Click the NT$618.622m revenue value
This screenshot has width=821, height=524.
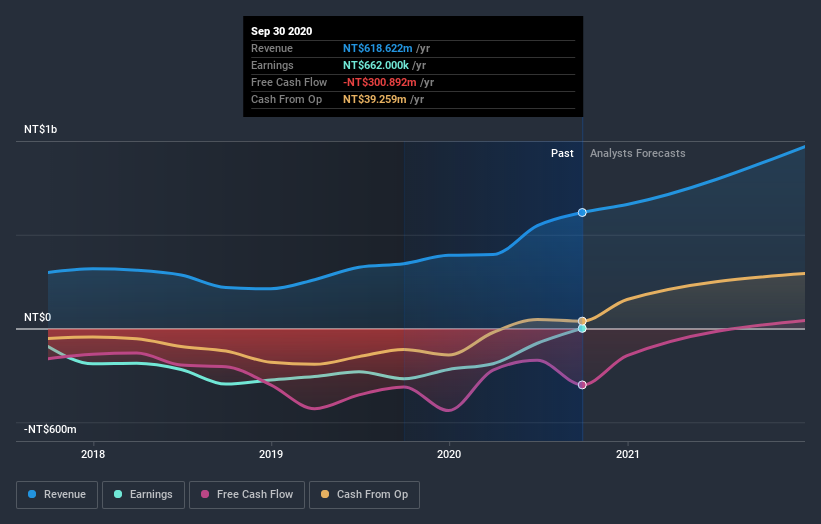(x=378, y=48)
